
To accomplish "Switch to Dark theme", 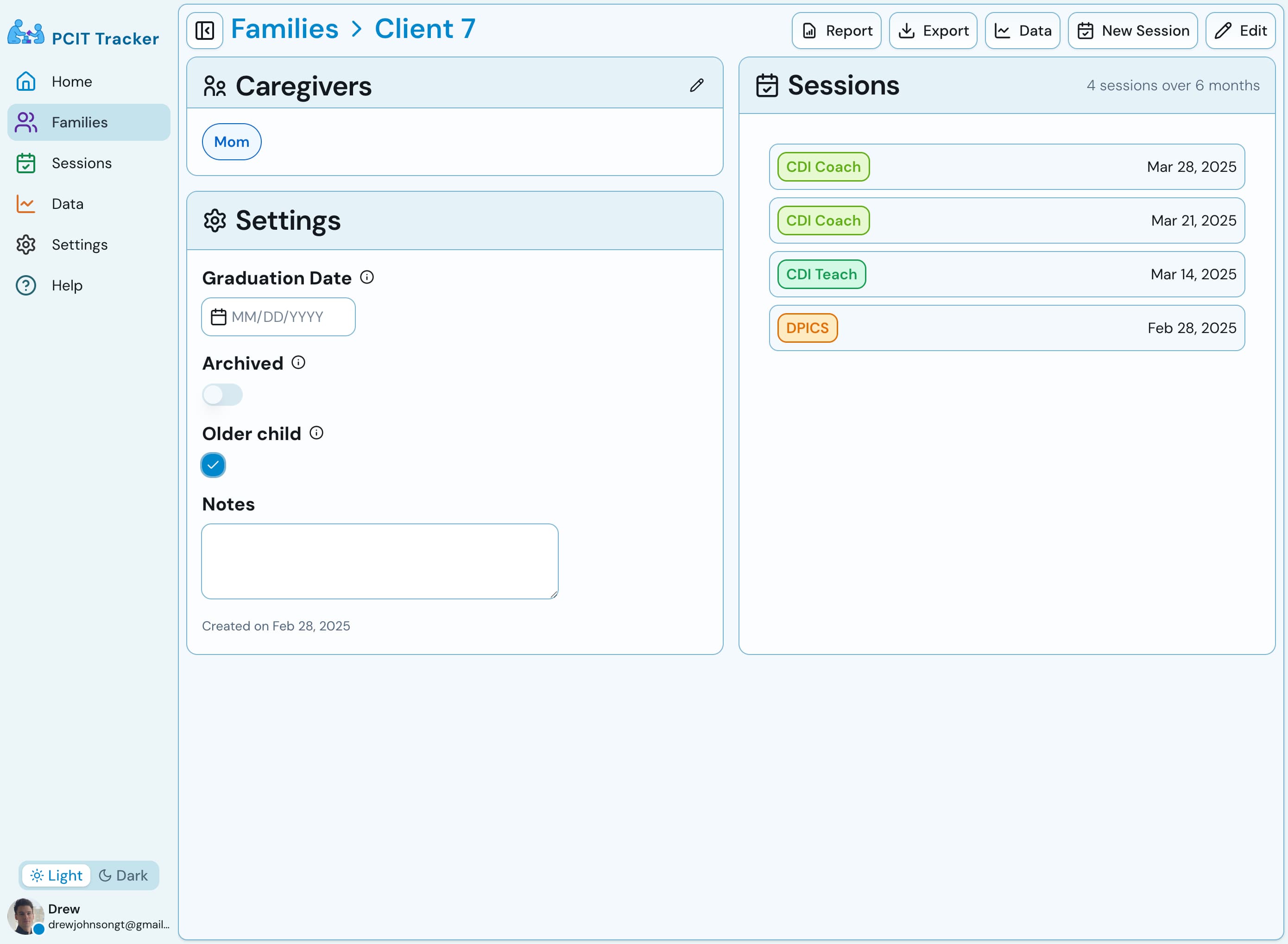I will point(123,875).
